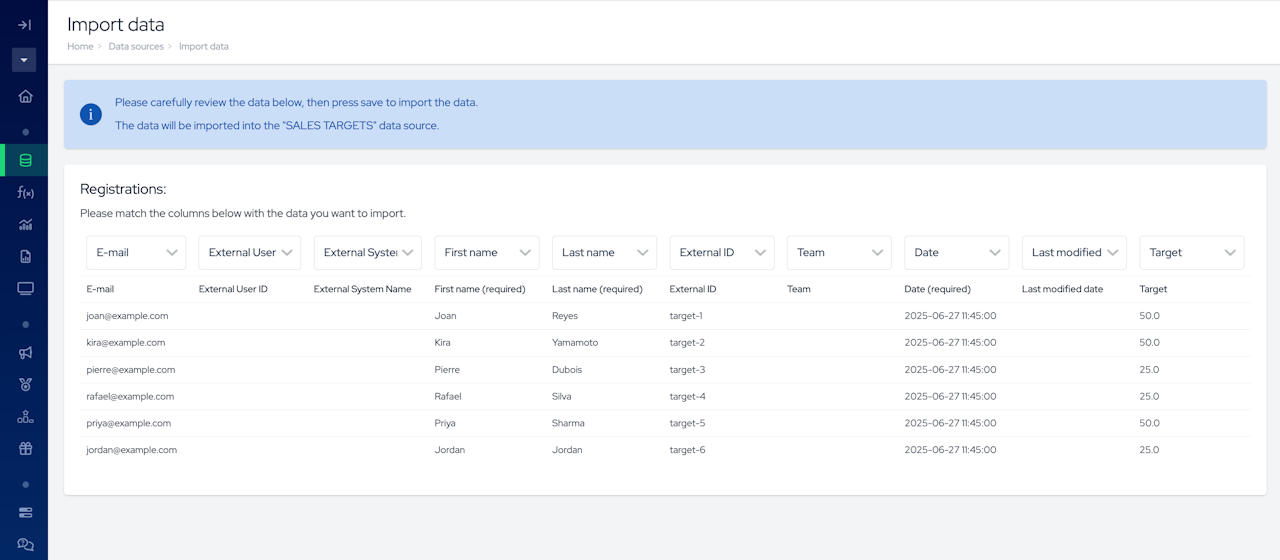This screenshot has height=560, width=1280.
Task: Click the Data sources breadcrumb link
Action: point(136,47)
